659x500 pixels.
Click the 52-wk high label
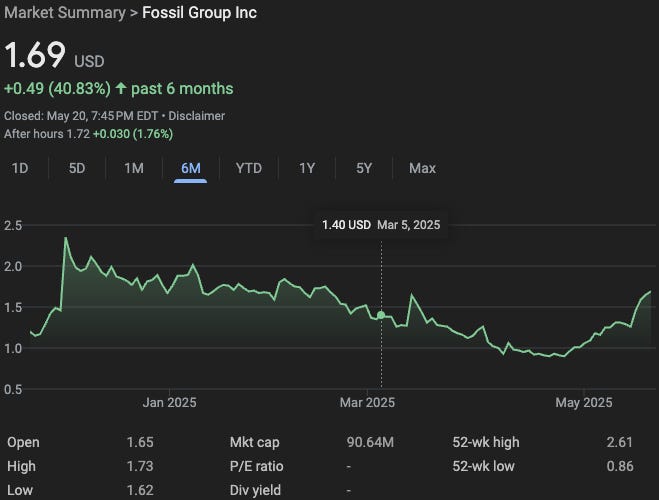(486, 442)
